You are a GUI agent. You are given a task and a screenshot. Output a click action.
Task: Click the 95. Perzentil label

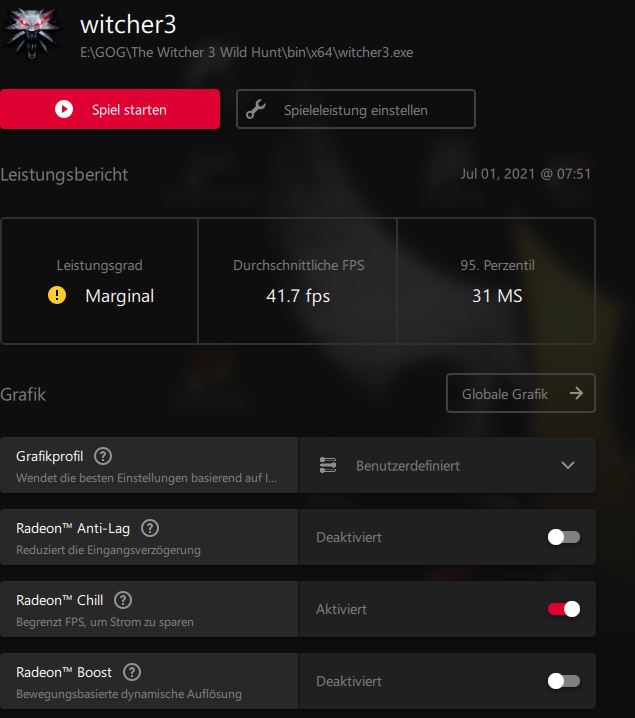click(x=497, y=265)
